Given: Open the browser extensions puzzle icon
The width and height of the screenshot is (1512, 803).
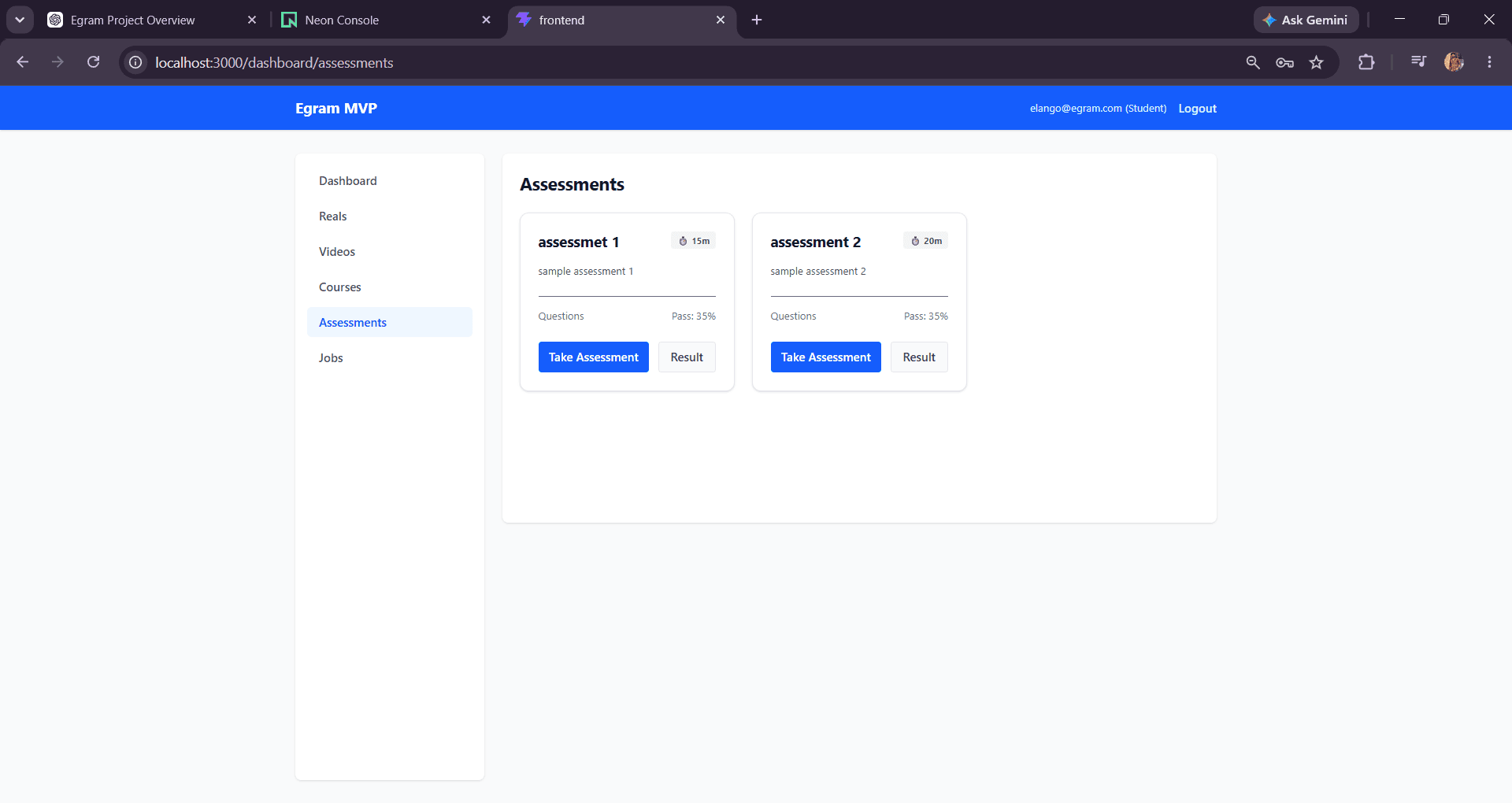Looking at the screenshot, I should [x=1366, y=62].
